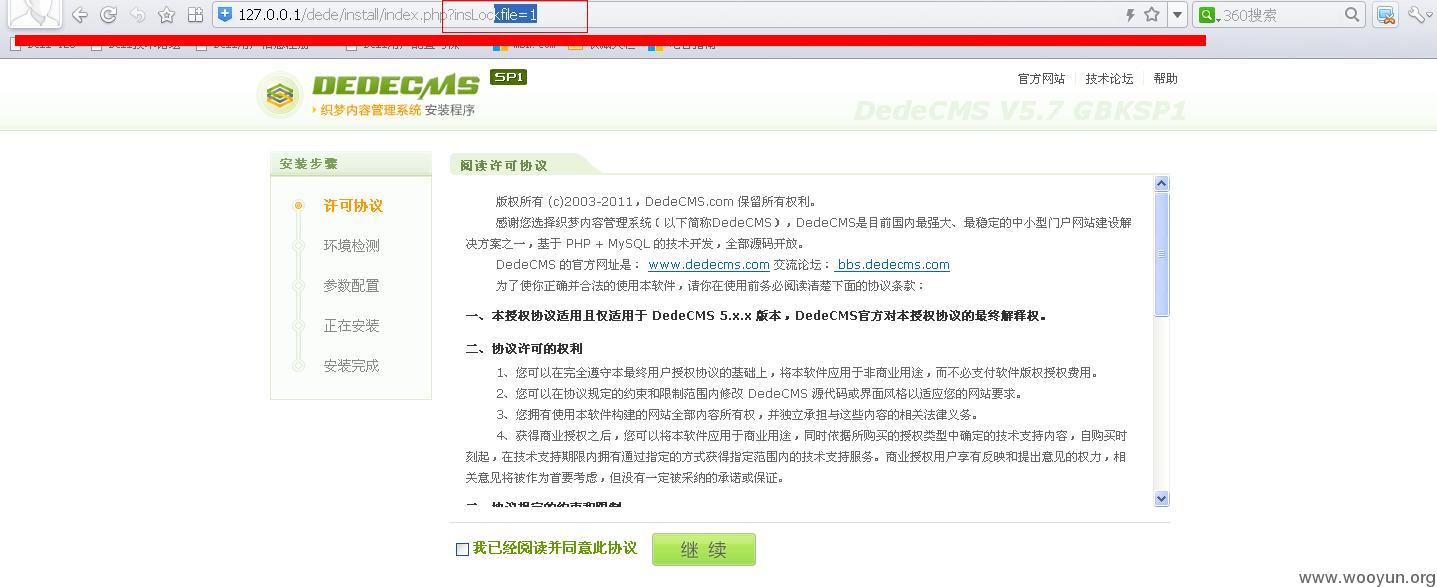The image size is (1437, 587).
Task: Click the license text scrollbar thumb
Action: point(1161,255)
